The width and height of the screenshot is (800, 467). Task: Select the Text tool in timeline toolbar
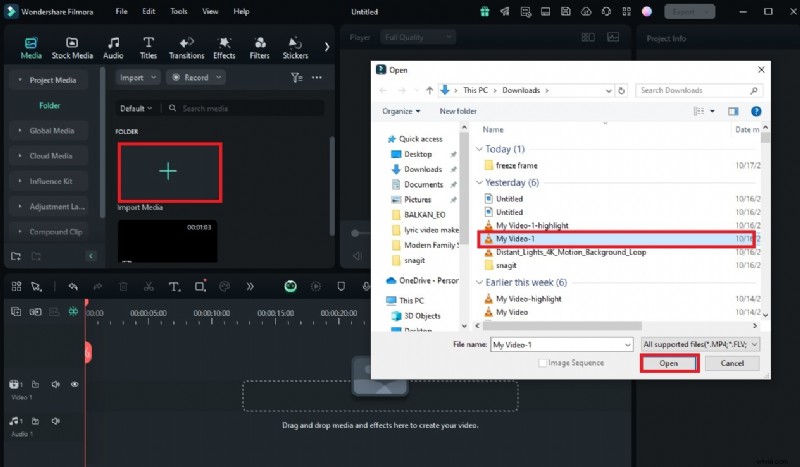pyautogui.click(x=172, y=287)
